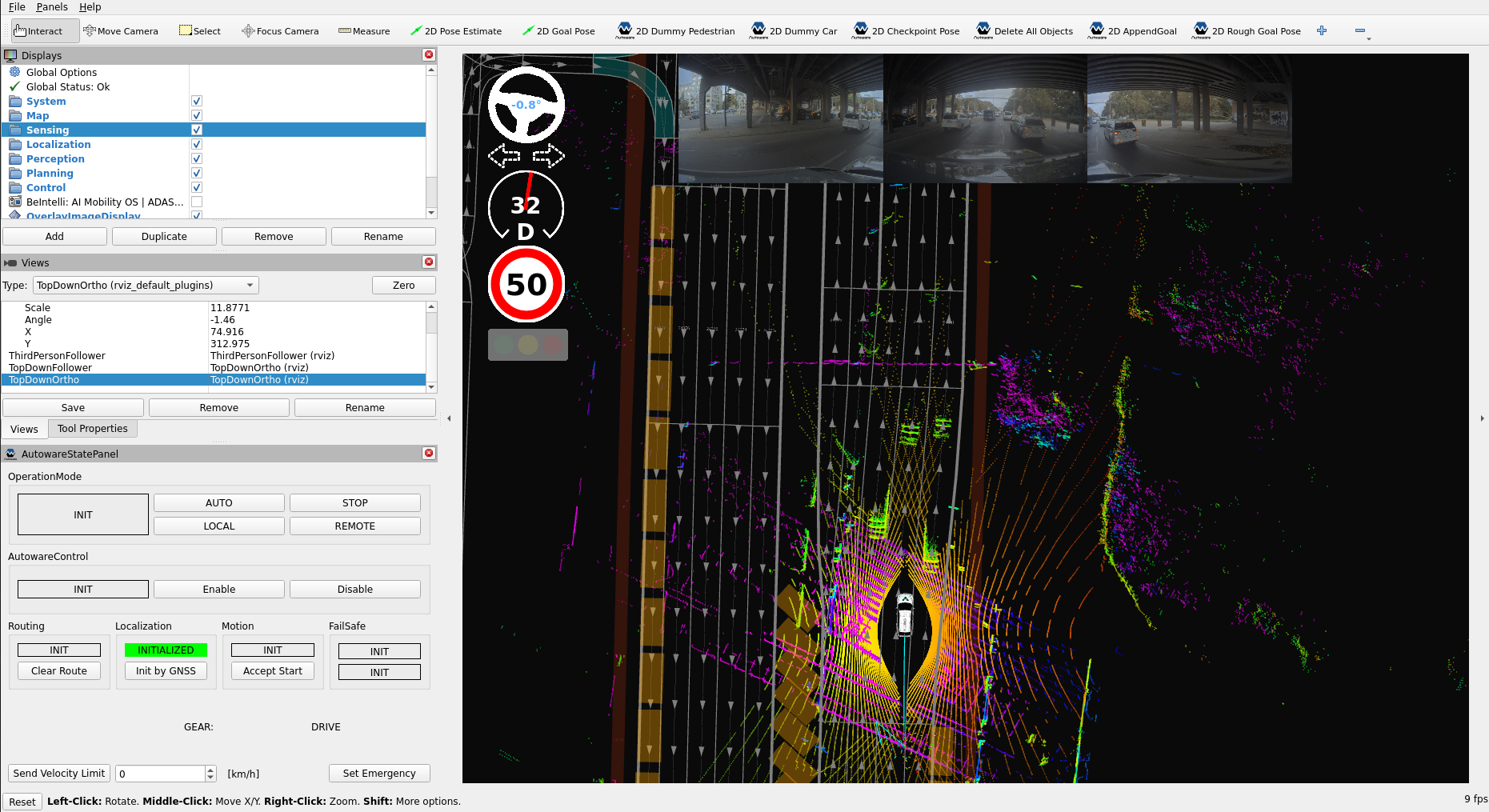Viewport: 1489px width, 812px height.
Task: Increase the velocity limit with the stepper
Action: pyautogui.click(x=211, y=770)
